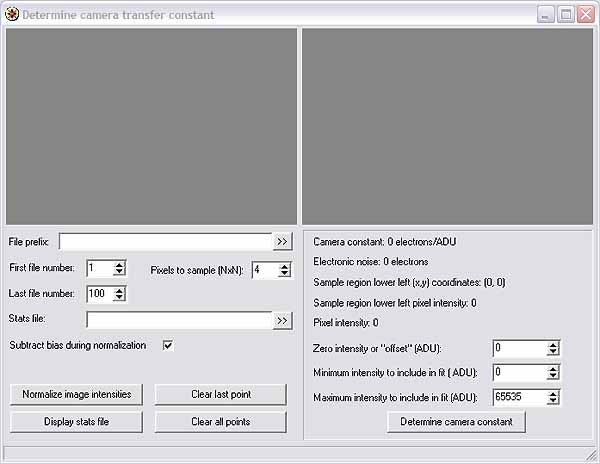Click the First file number value field
Image resolution: width=600 pixels, height=464 pixels.
(100, 268)
